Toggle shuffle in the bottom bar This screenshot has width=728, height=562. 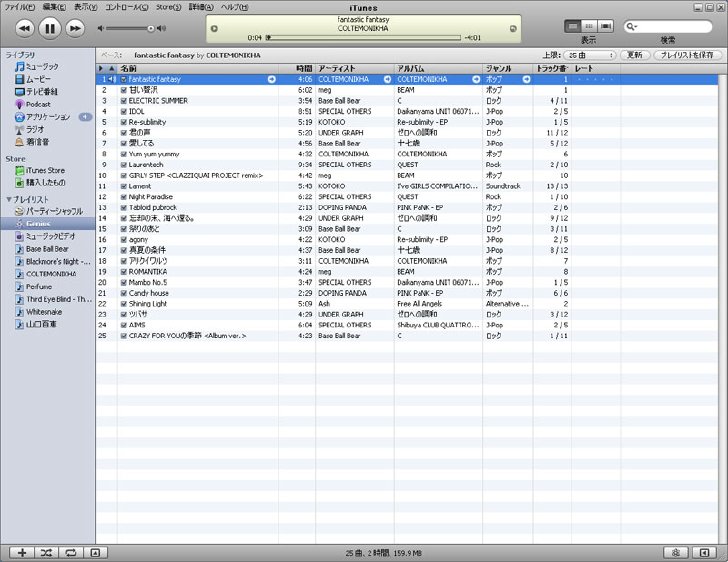point(46,553)
